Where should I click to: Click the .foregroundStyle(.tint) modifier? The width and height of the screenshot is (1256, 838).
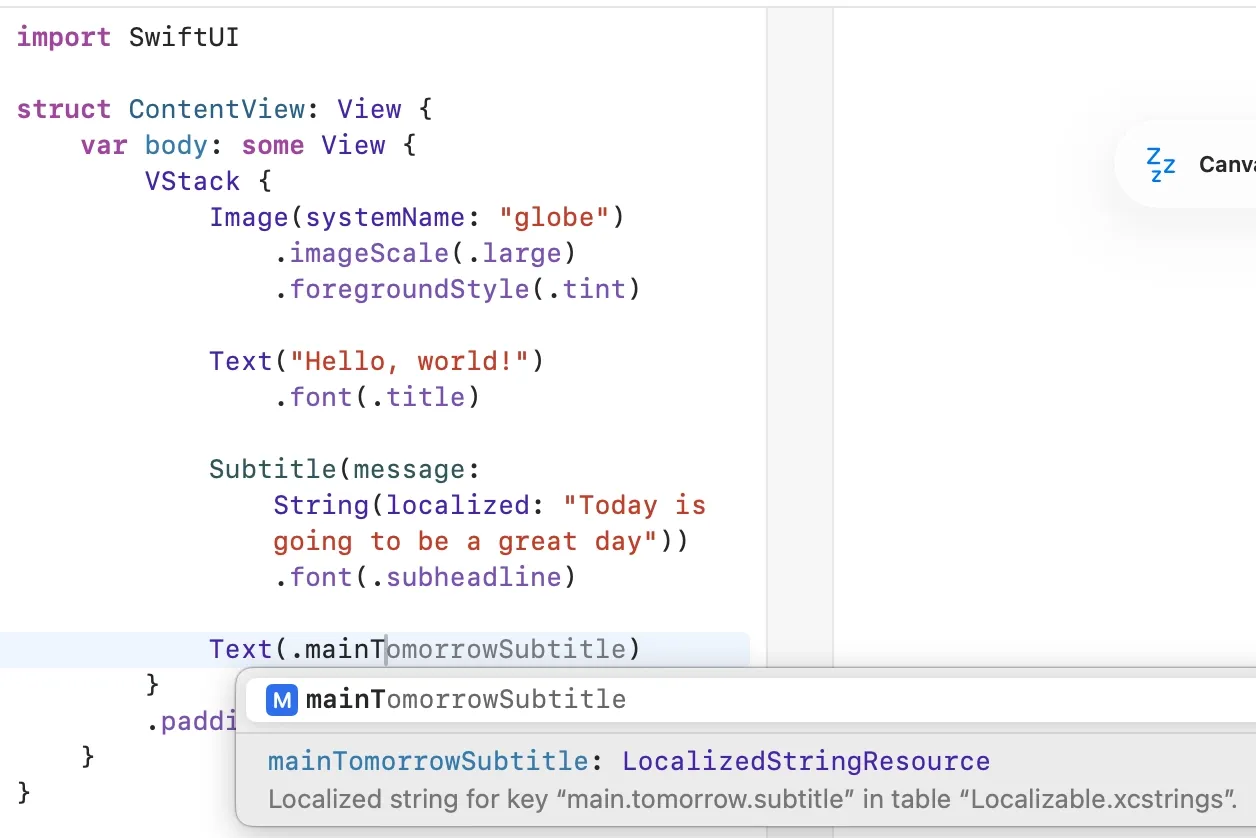[x=458, y=289]
